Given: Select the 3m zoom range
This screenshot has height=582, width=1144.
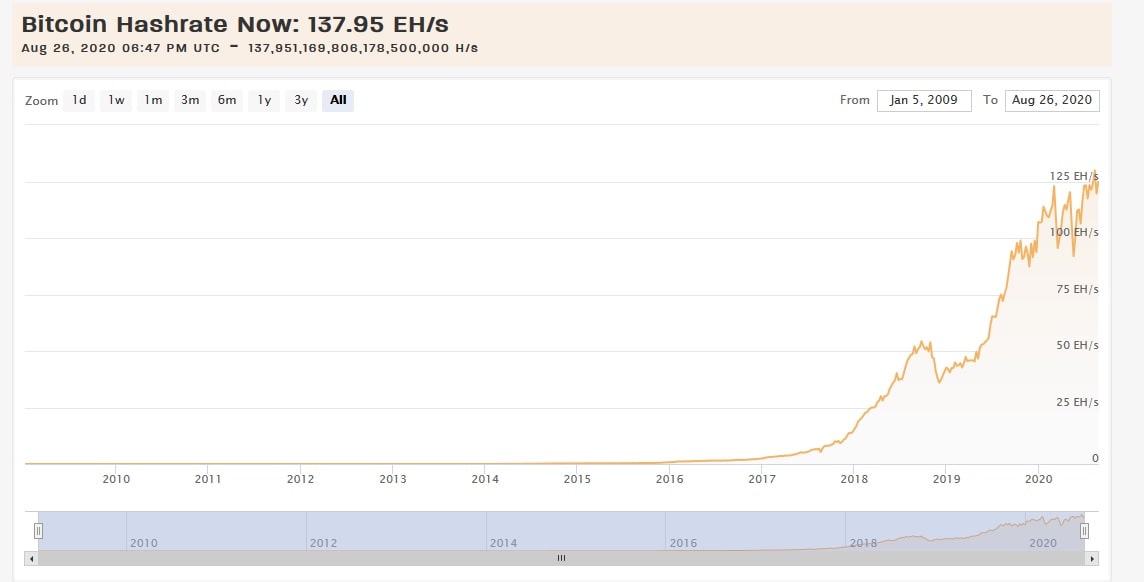Looking at the screenshot, I should [190, 101].
